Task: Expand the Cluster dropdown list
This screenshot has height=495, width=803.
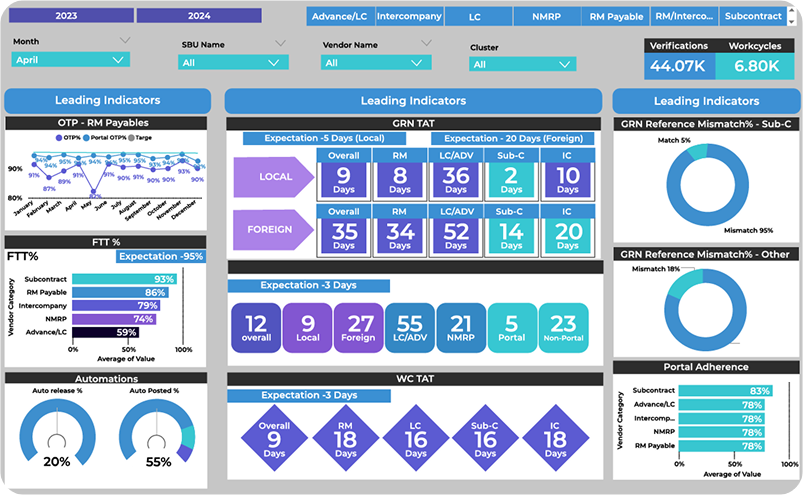Action: pos(522,64)
